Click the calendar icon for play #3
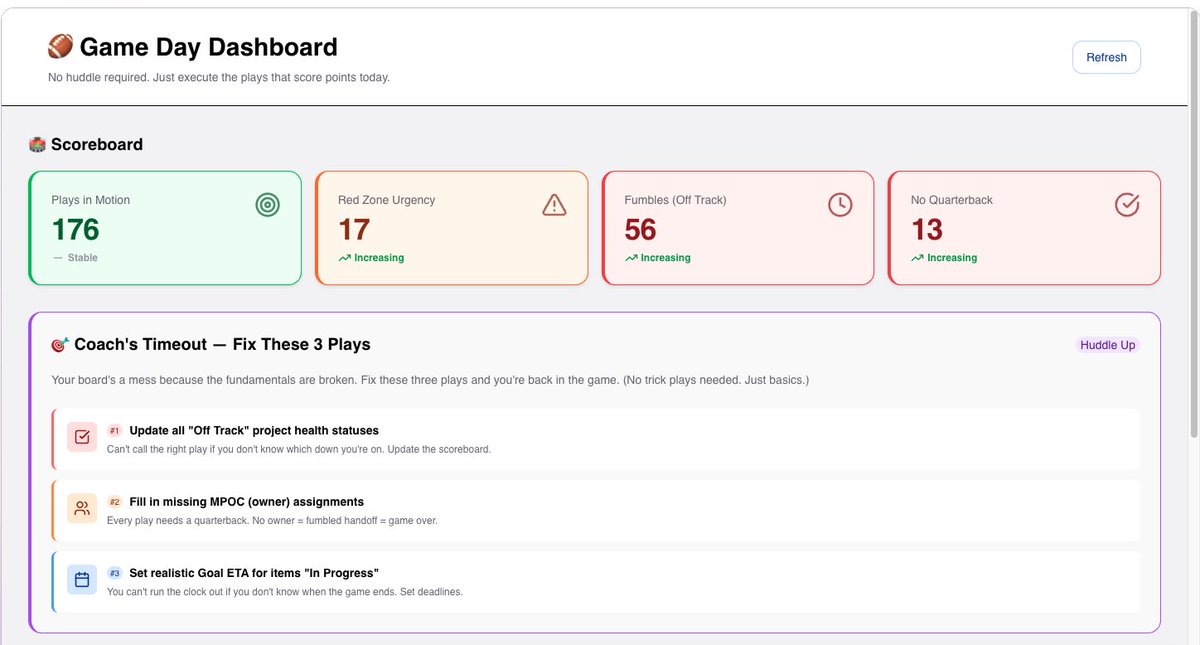This screenshot has height=645, width=1200. (82, 579)
